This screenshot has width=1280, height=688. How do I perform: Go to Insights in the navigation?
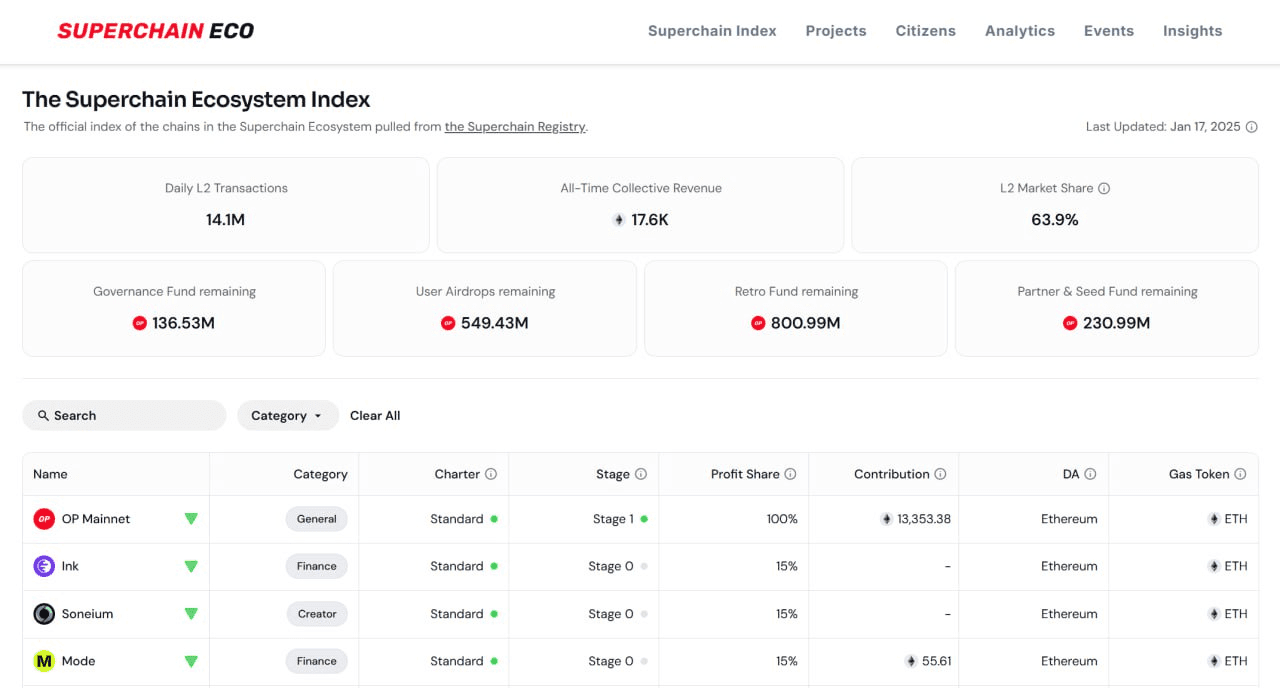[x=1193, y=31]
